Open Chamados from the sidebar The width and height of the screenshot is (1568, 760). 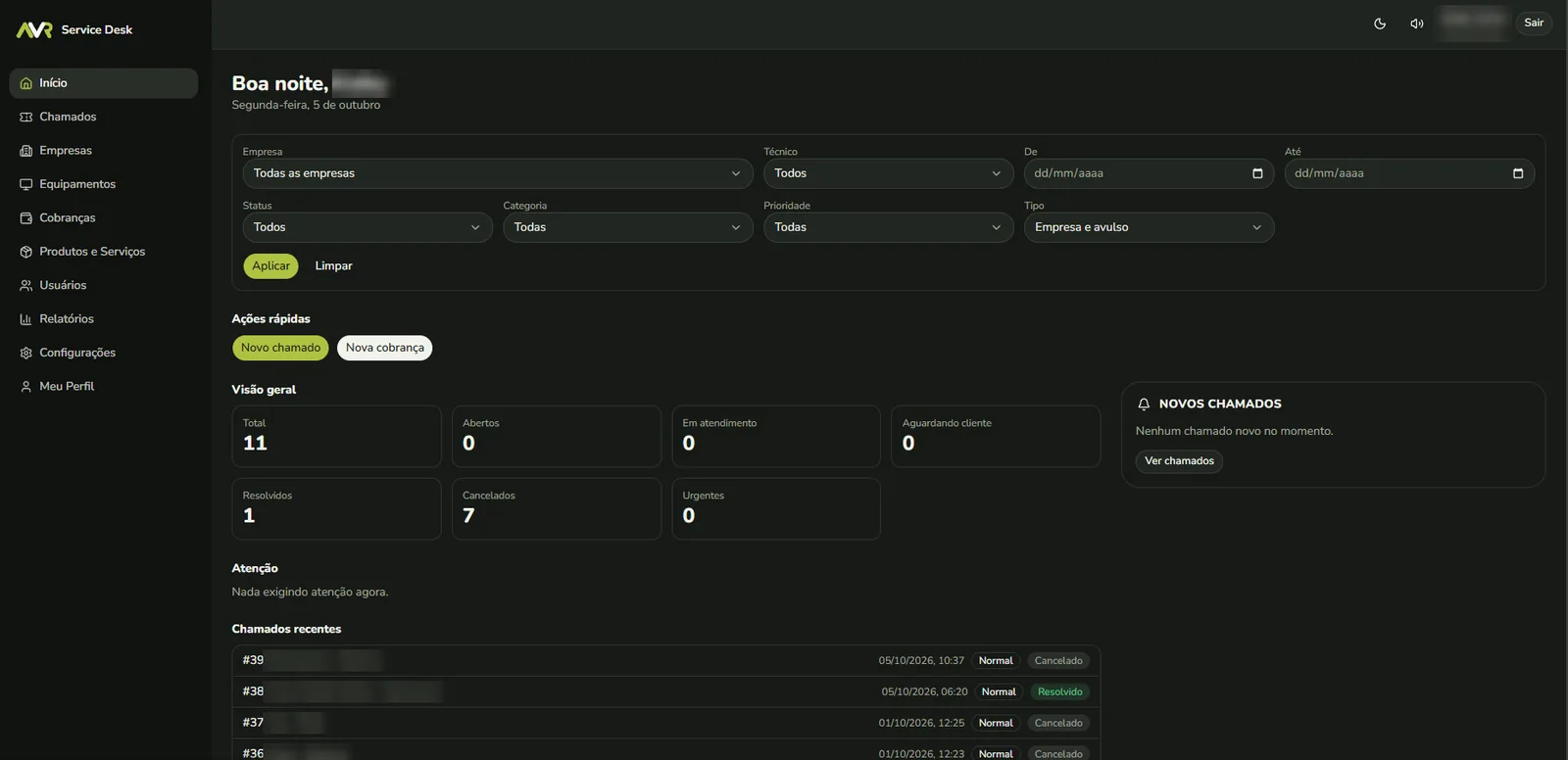(104, 117)
